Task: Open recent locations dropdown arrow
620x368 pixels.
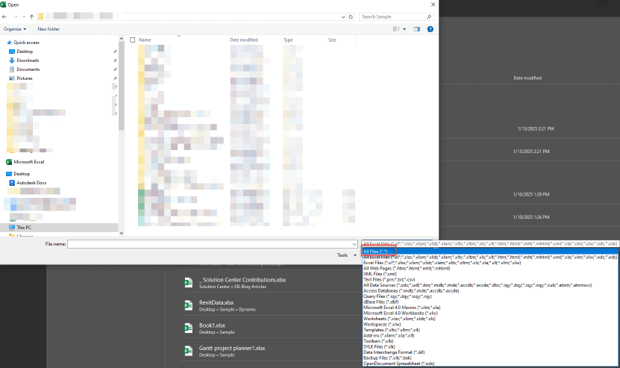Action: 24,17
